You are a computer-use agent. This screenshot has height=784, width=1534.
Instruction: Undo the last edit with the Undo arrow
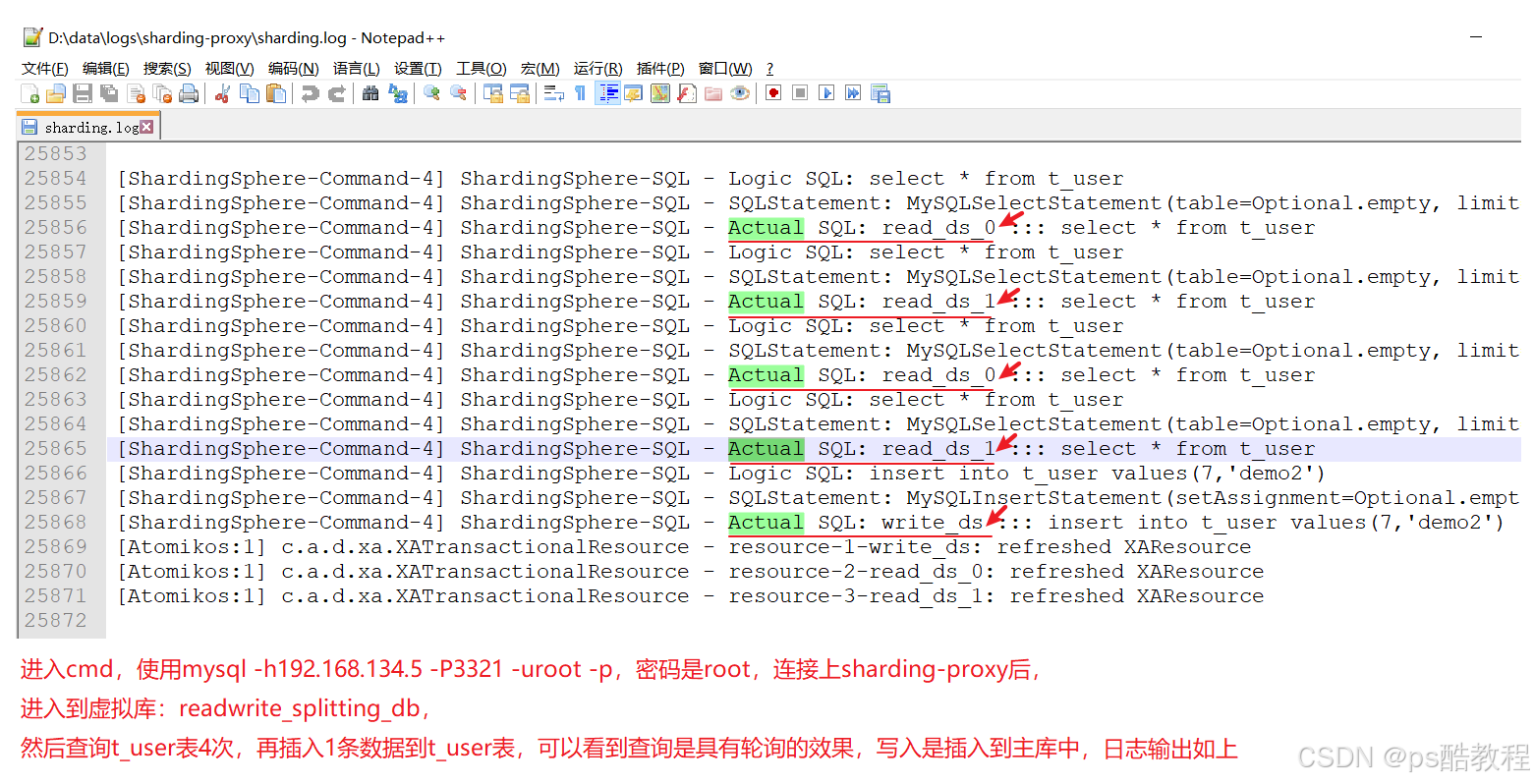coord(311,93)
